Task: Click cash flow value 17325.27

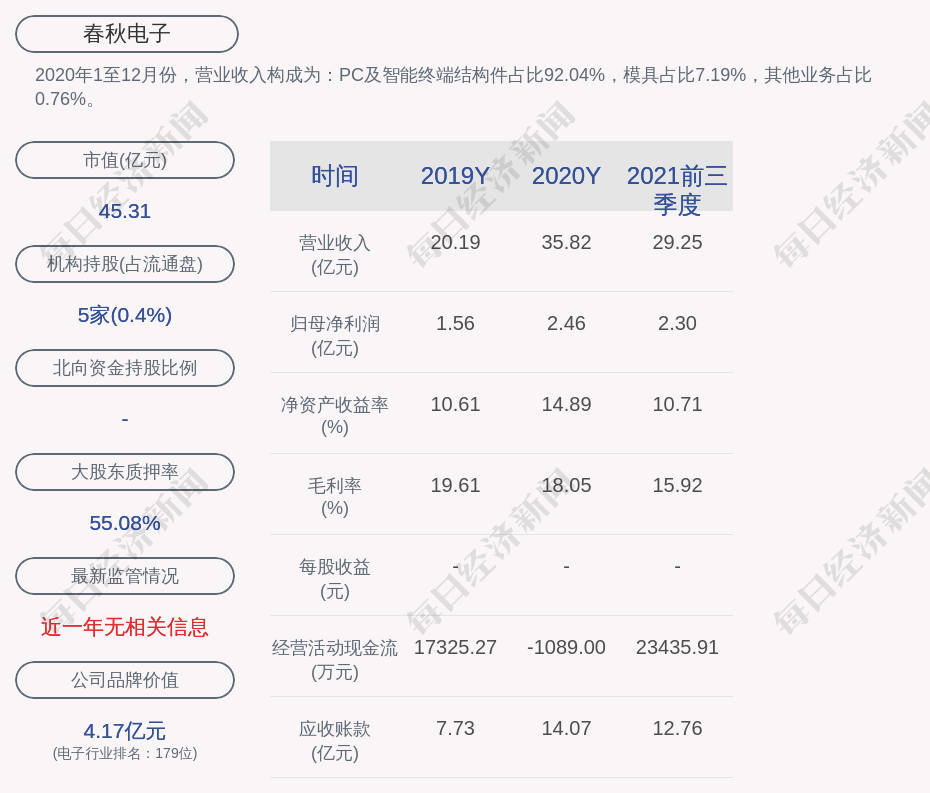Action: point(455,647)
